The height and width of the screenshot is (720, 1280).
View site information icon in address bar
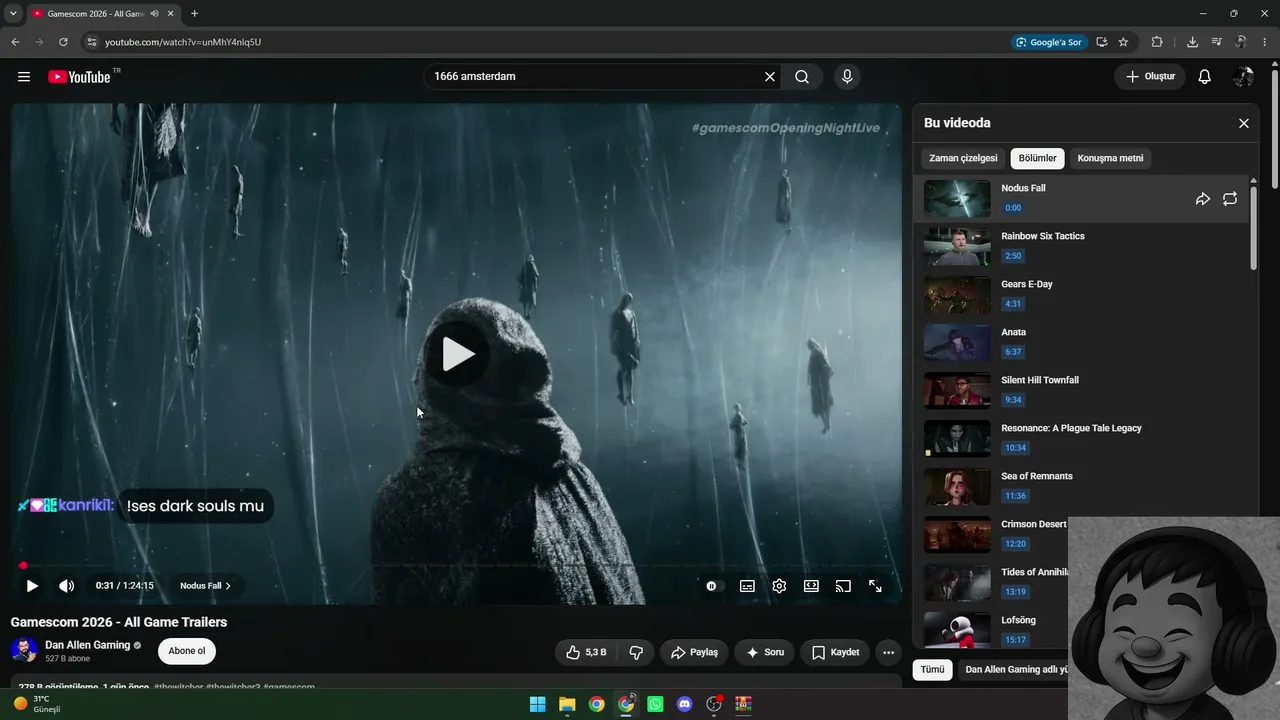coord(91,42)
